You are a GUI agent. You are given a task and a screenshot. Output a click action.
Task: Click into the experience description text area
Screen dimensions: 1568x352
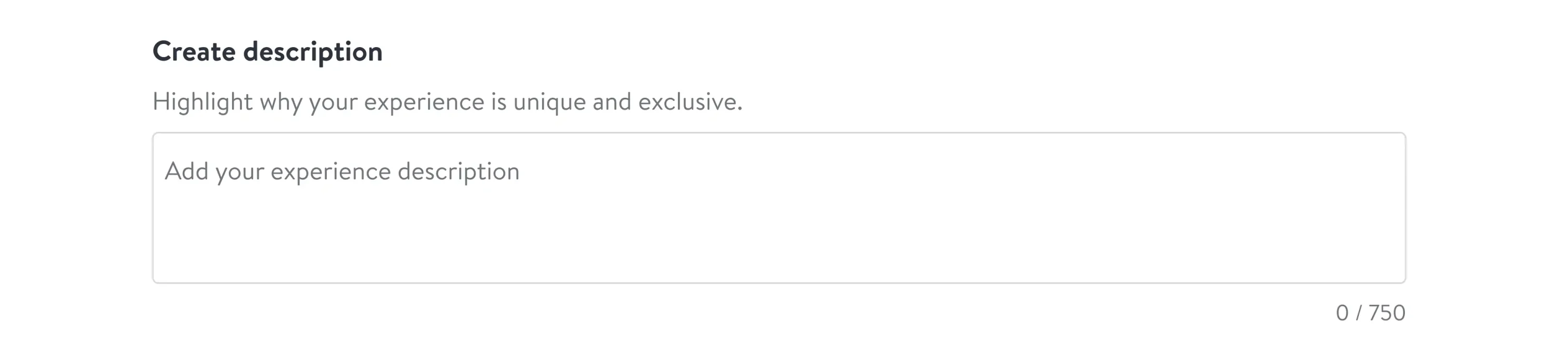click(x=779, y=208)
